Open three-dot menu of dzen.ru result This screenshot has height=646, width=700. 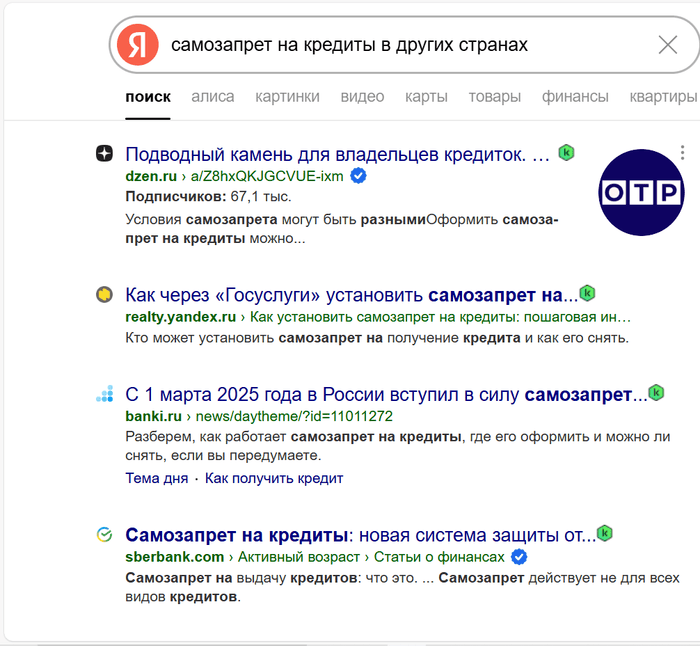coord(682,153)
